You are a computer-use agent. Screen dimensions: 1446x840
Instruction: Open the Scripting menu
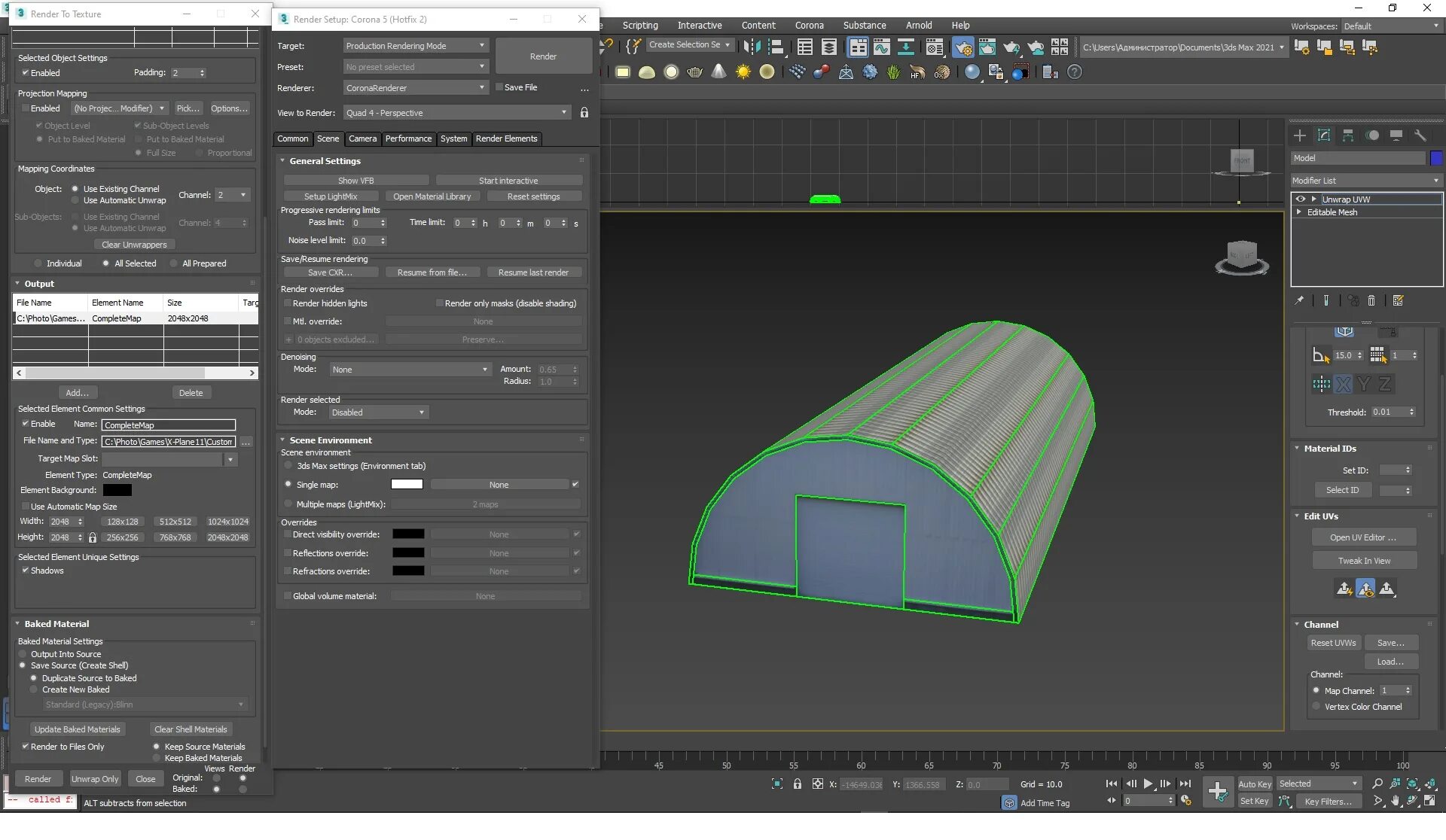pos(640,26)
